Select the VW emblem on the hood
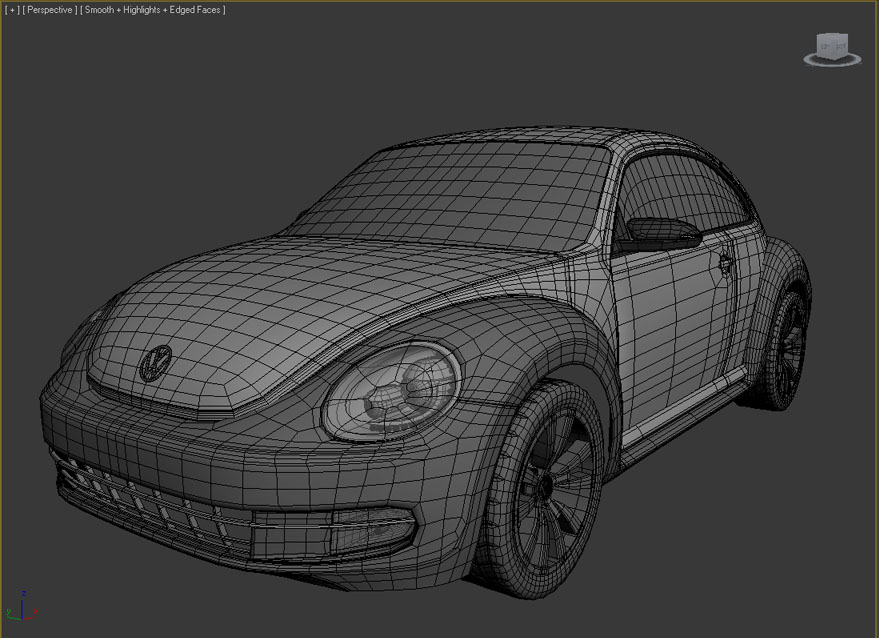Screen dimensions: 879x638 click(155, 362)
